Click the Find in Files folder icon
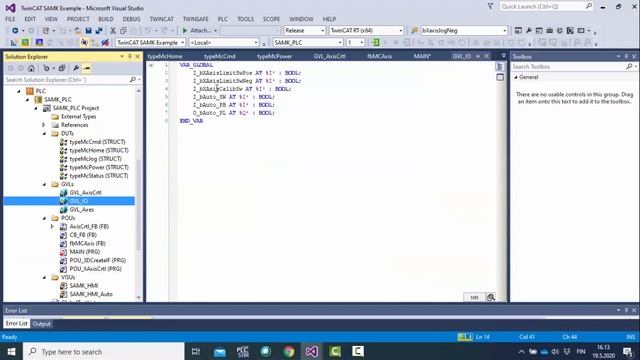The image size is (640, 360). [415, 31]
